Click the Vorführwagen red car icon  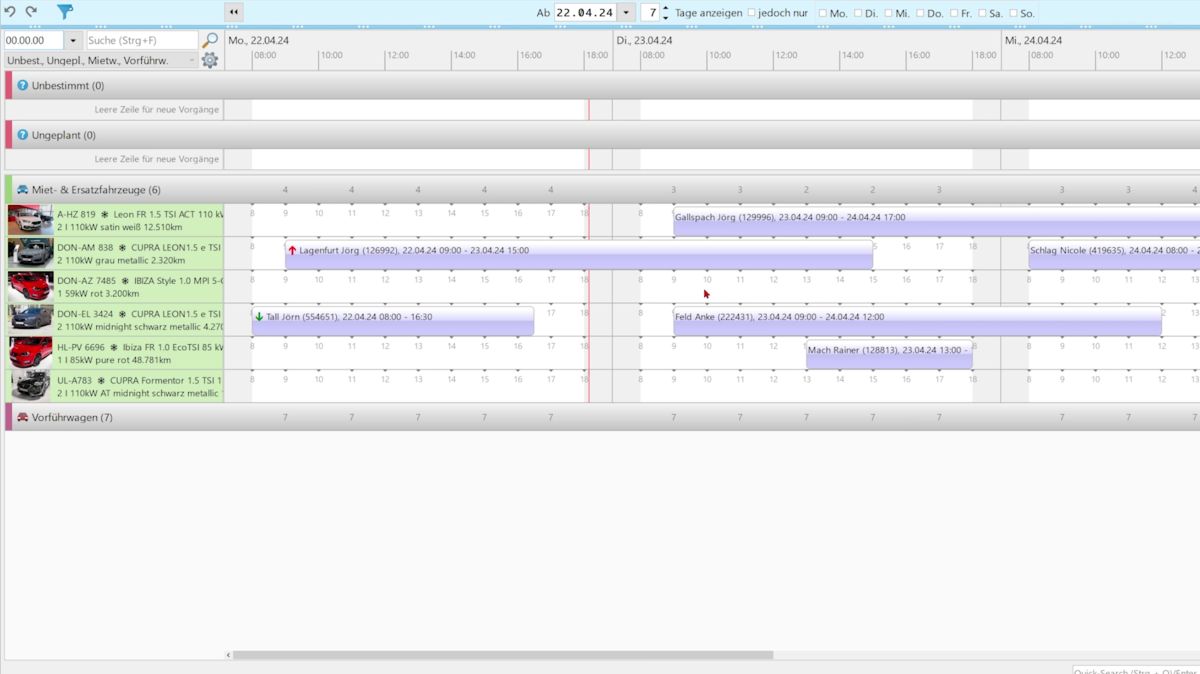[x=22, y=417]
